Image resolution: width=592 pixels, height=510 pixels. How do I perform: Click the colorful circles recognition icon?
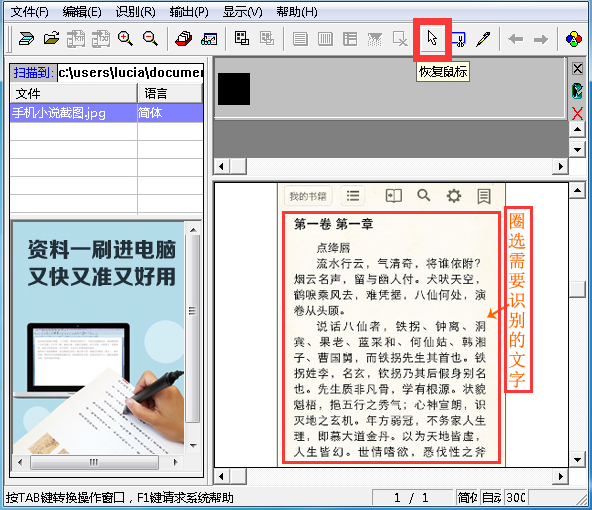tap(574, 39)
